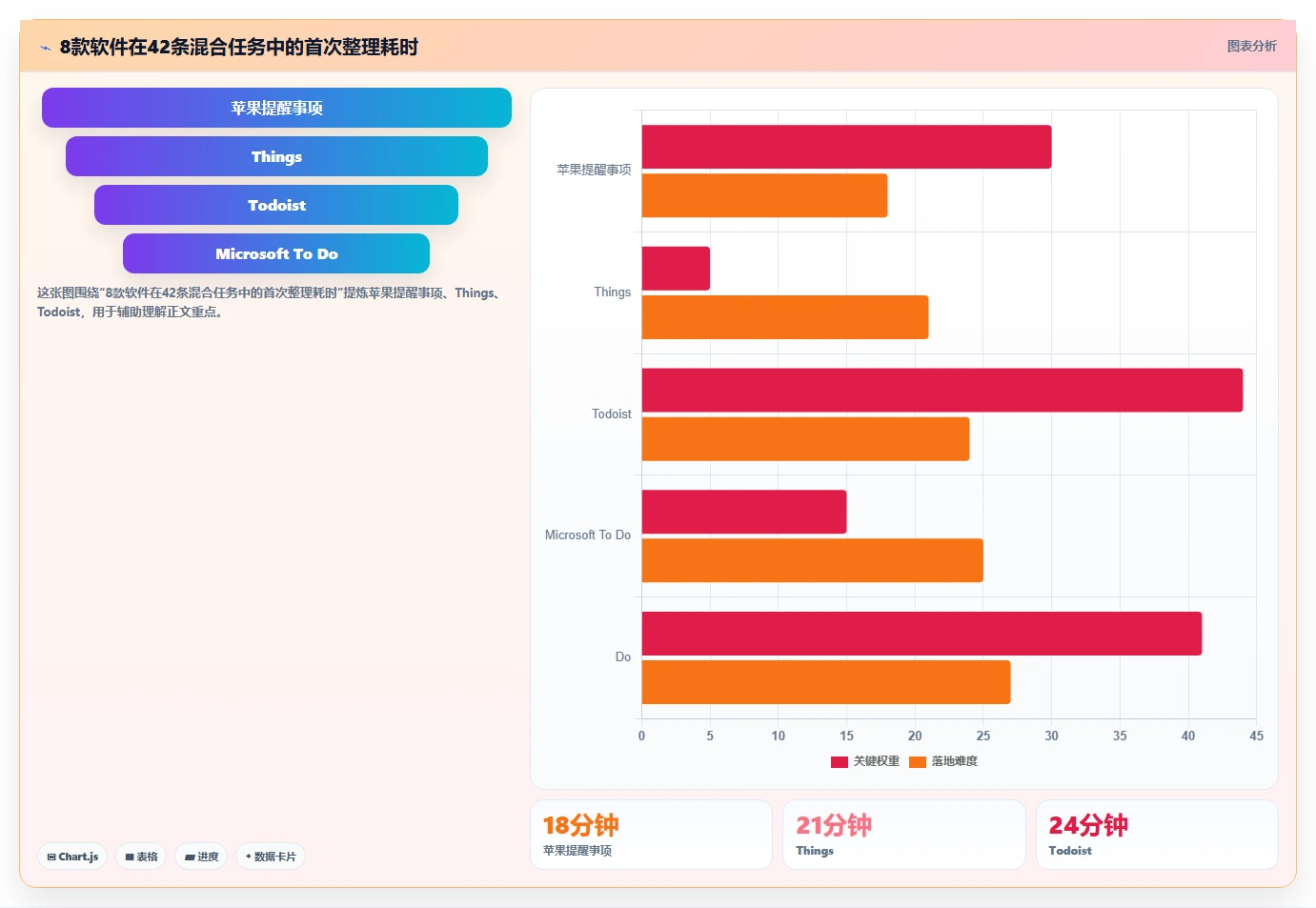The image size is (1316, 908).
Task: Click the red 关键权重 bar for Todoist
Action: click(x=942, y=390)
